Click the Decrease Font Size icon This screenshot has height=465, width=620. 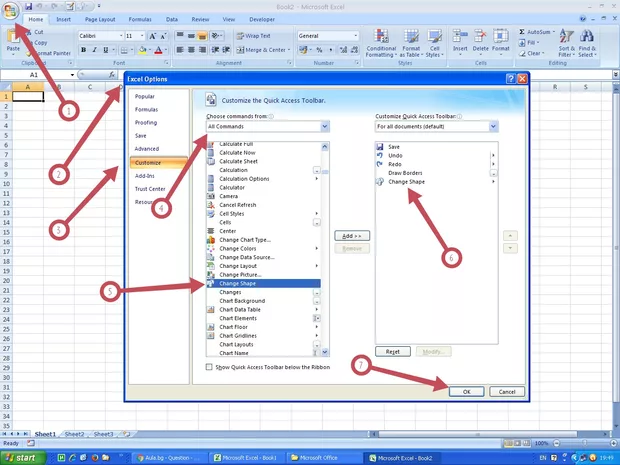point(163,36)
